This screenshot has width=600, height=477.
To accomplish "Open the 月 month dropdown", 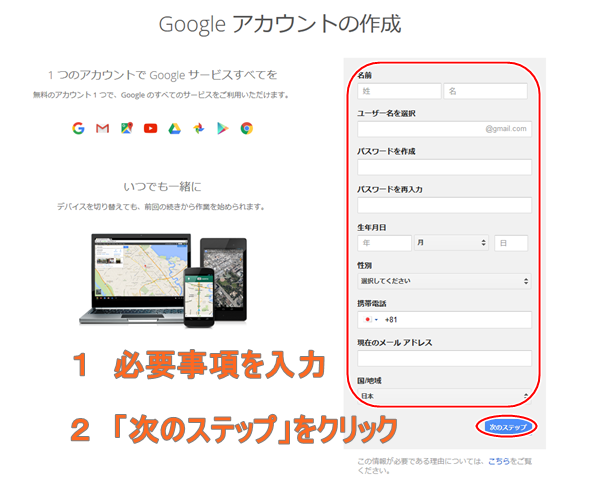I will click(451, 243).
